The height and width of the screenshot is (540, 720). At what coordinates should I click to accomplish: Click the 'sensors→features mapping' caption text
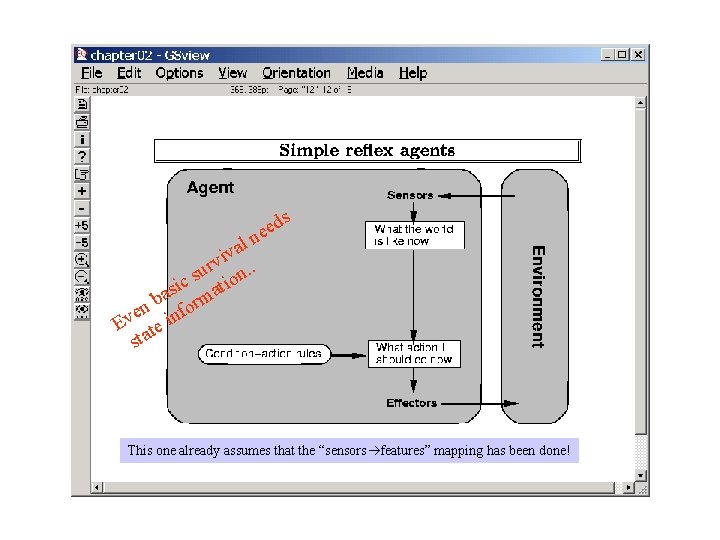click(349, 450)
